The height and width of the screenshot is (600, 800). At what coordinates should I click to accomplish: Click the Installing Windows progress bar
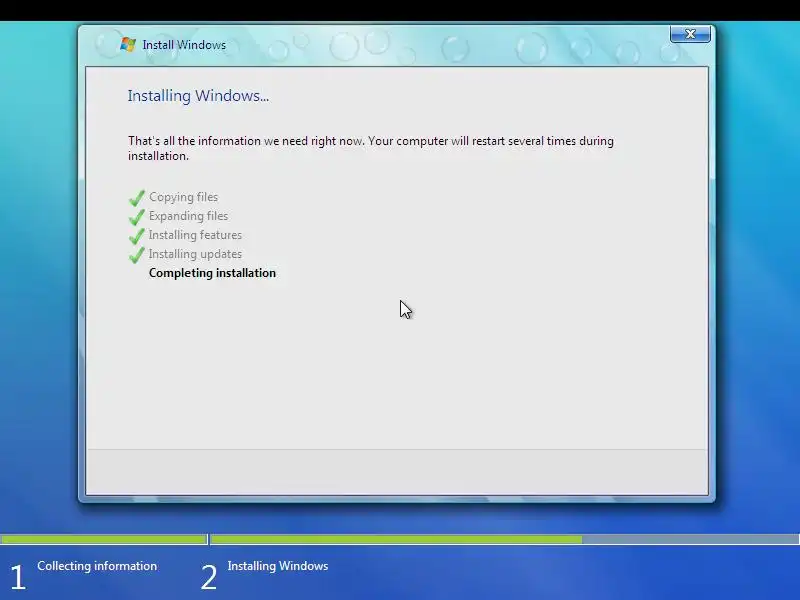[505, 539]
